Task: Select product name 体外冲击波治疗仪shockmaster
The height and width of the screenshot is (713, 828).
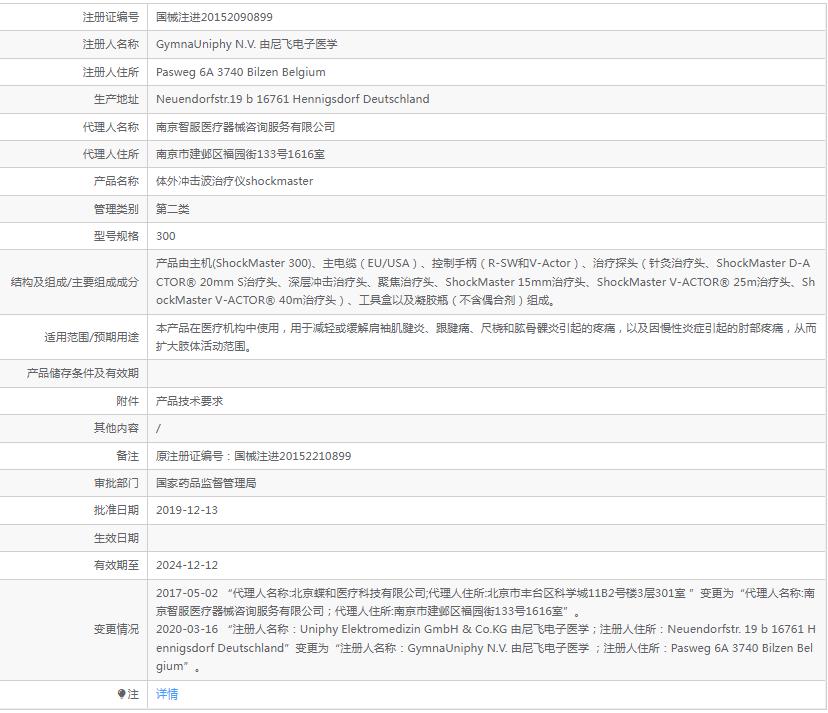Action: tap(234, 181)
